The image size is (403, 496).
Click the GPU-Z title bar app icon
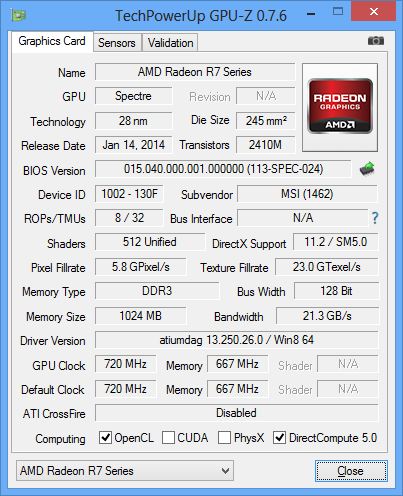pyautogui.click(x=18, y=15)
